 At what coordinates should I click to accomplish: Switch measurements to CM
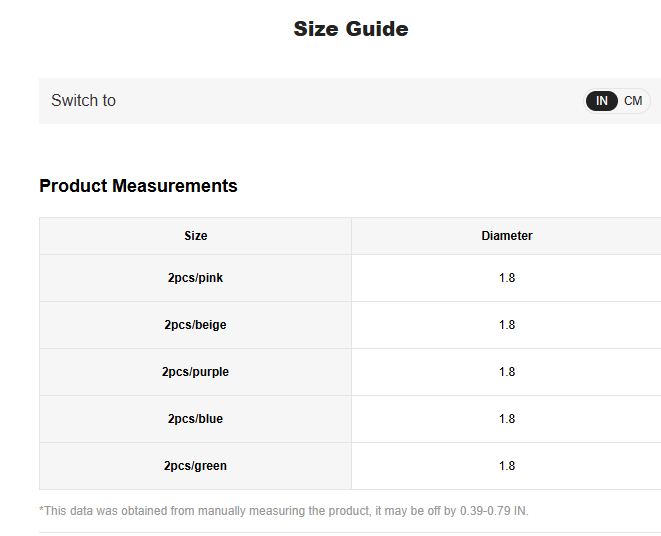(633, 101)
